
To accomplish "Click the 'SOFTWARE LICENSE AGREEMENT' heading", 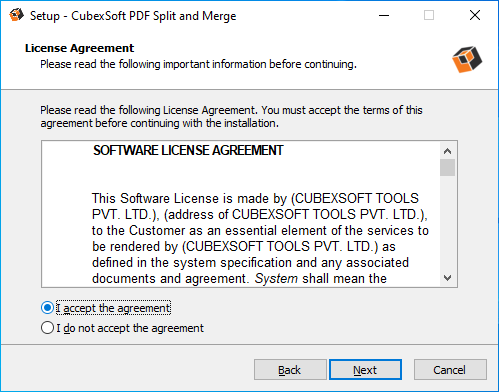I will (x=188, y=150).
